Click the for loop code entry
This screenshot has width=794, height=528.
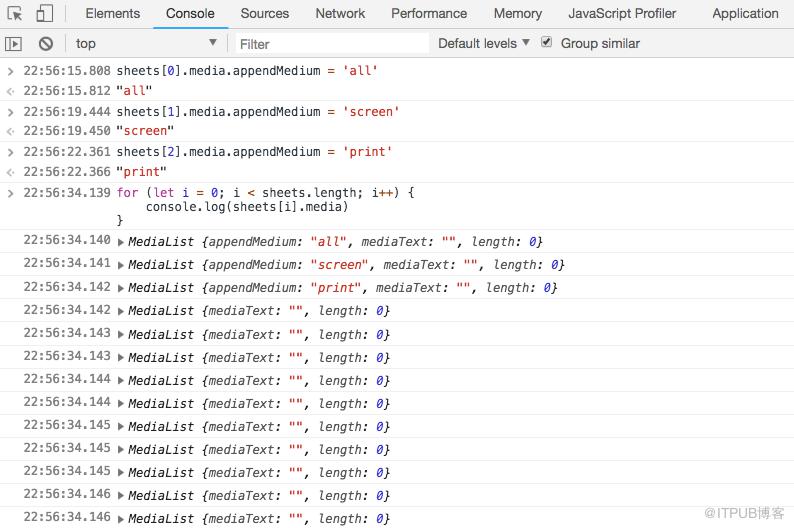coord(265,206)
